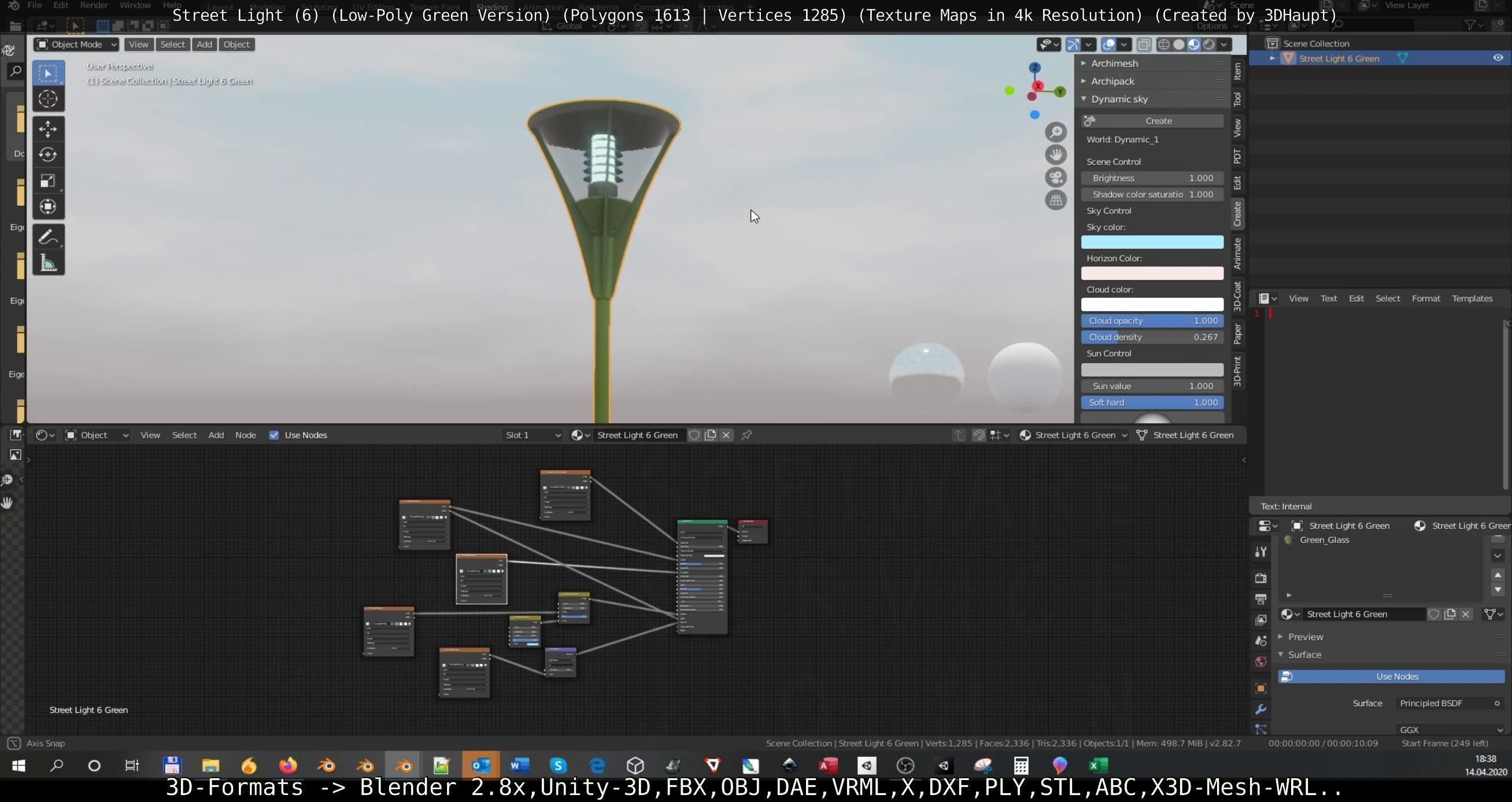The width and height of the screenshot is (1512, 802).
Task: Open the Principled BSDF surface dropdown
Action: coord(1449,703)
